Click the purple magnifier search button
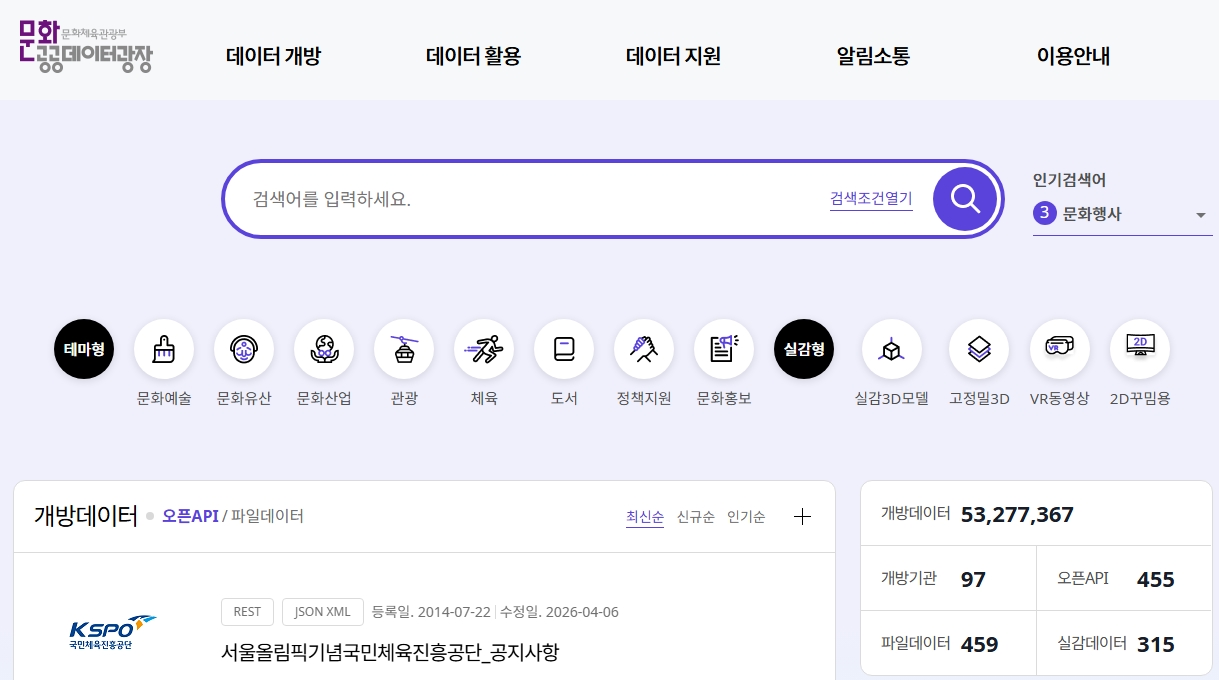The width and height of the screenshot is (1219, 680). (965, 199)
